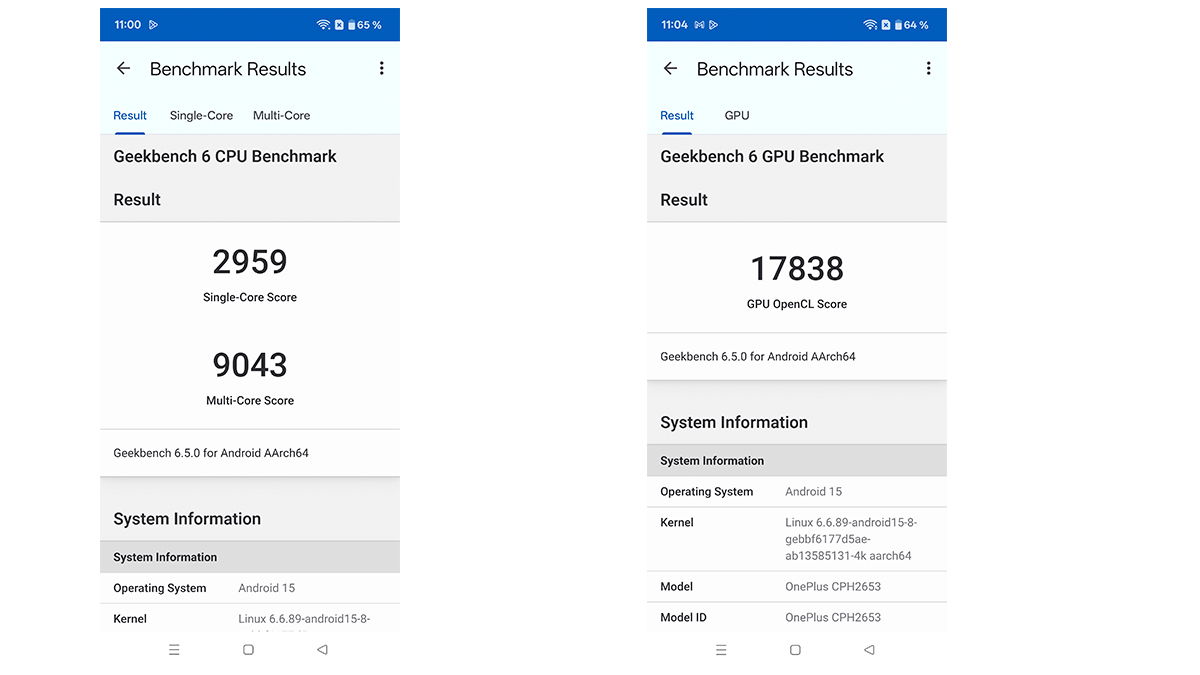Switch to the Multi-Core tab
This screenshot has width=1200, height=675.
coord(281,116)
